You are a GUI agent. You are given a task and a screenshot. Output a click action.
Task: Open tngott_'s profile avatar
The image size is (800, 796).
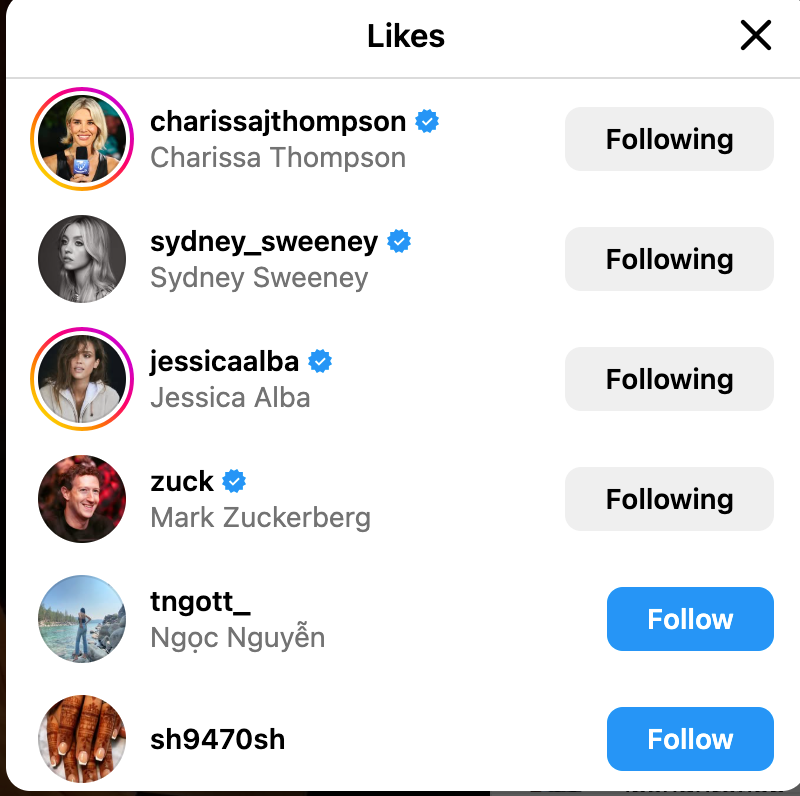(82, 619)
